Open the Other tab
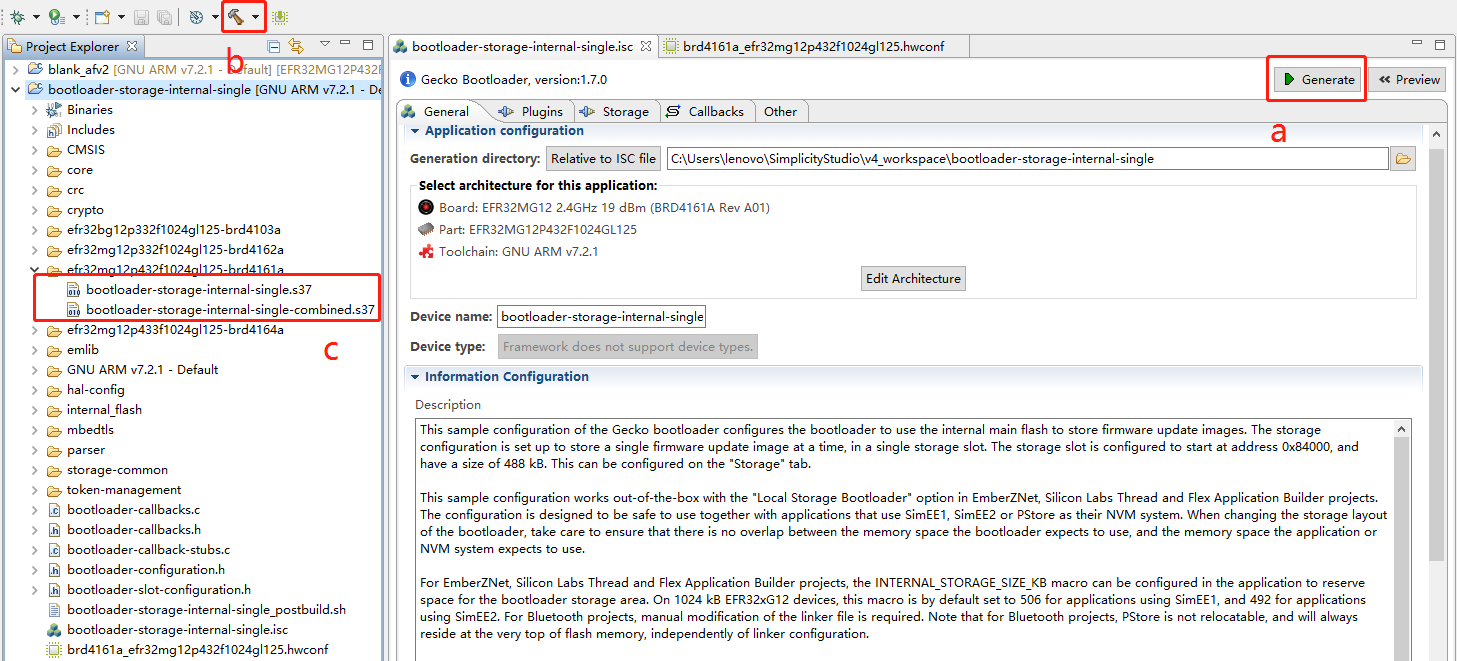This screenshot has height=661, width=1457. tap(780, 111)
